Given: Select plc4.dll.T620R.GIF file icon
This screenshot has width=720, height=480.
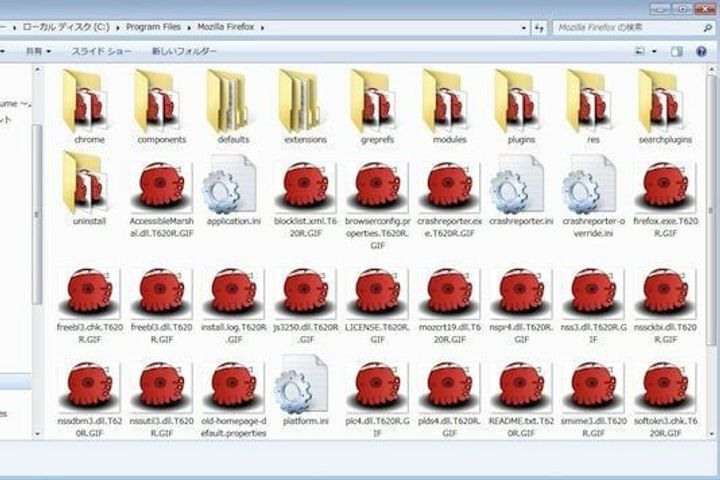Looking at the screenshot, I should (x=377, y=387).
